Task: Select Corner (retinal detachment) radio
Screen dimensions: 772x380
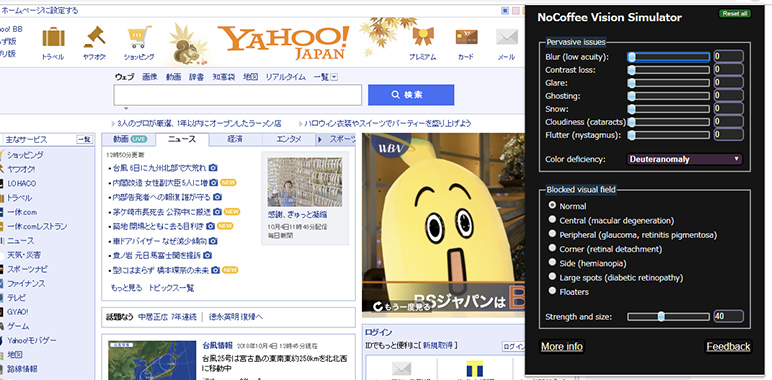Action: click(552, 248)
